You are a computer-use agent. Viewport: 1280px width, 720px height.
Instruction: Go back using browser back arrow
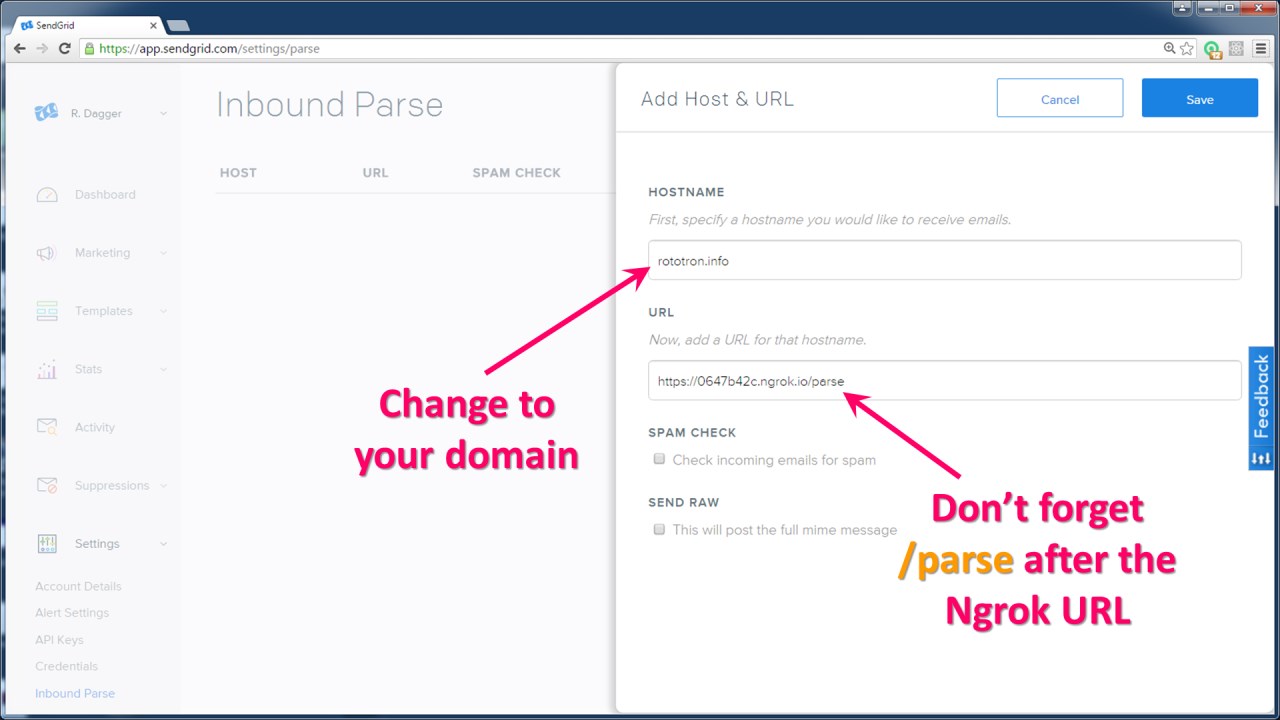tap(19, 48)
